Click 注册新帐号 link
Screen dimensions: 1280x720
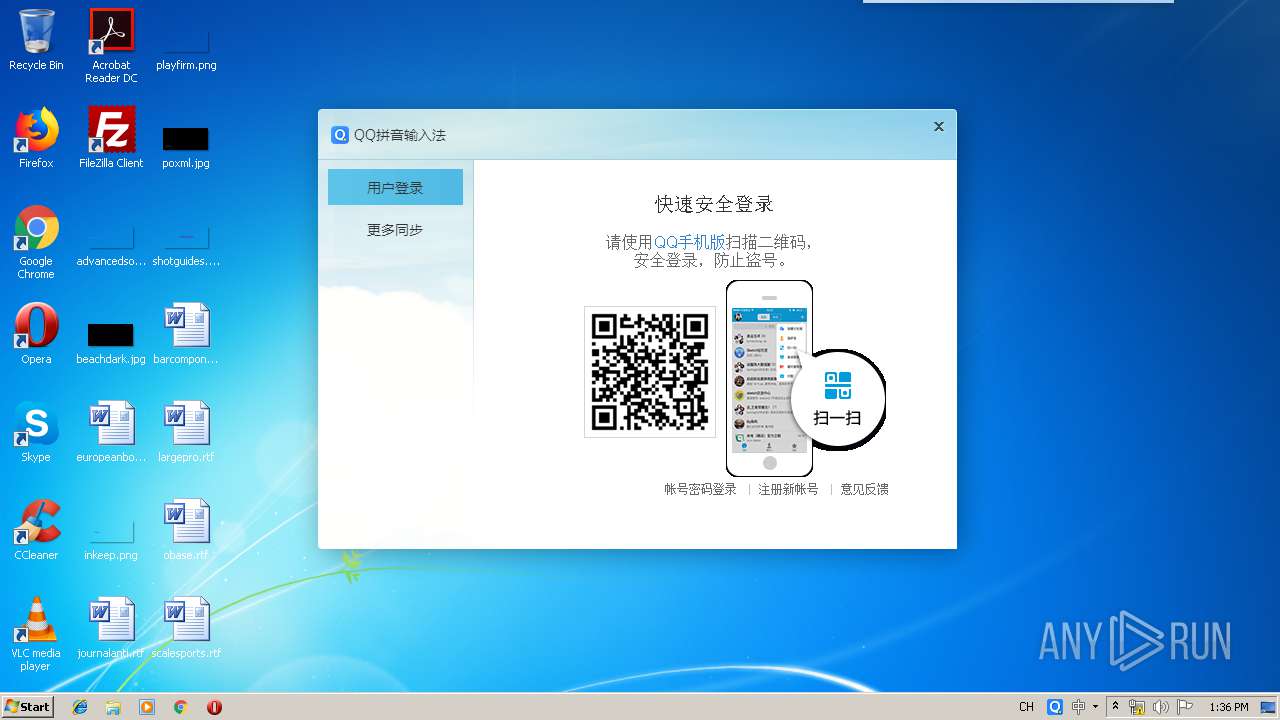click(788, 489)
